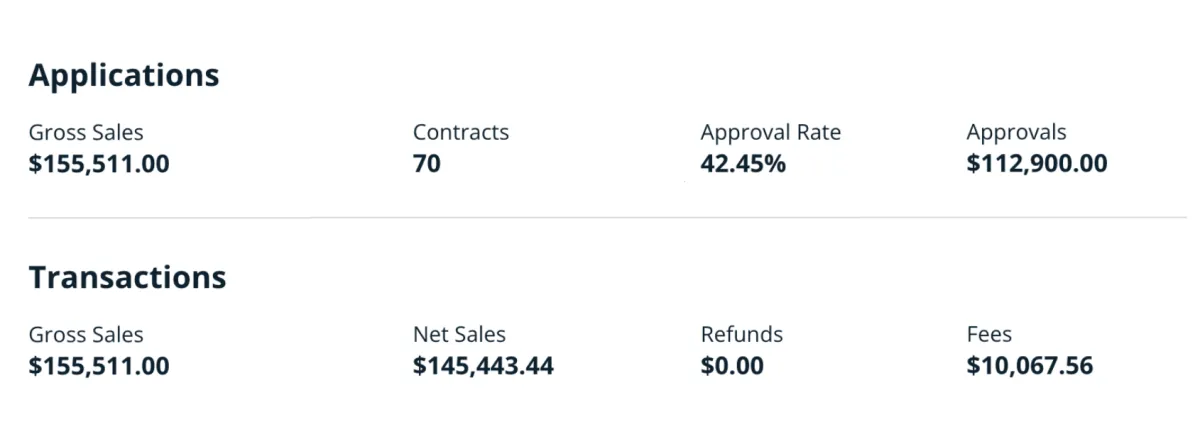Image resolution: width=1200 pixels, height=434 pixels.
Task: Click the Transactions $155,511.00 gross sales value
Action: tap(99, 366)
